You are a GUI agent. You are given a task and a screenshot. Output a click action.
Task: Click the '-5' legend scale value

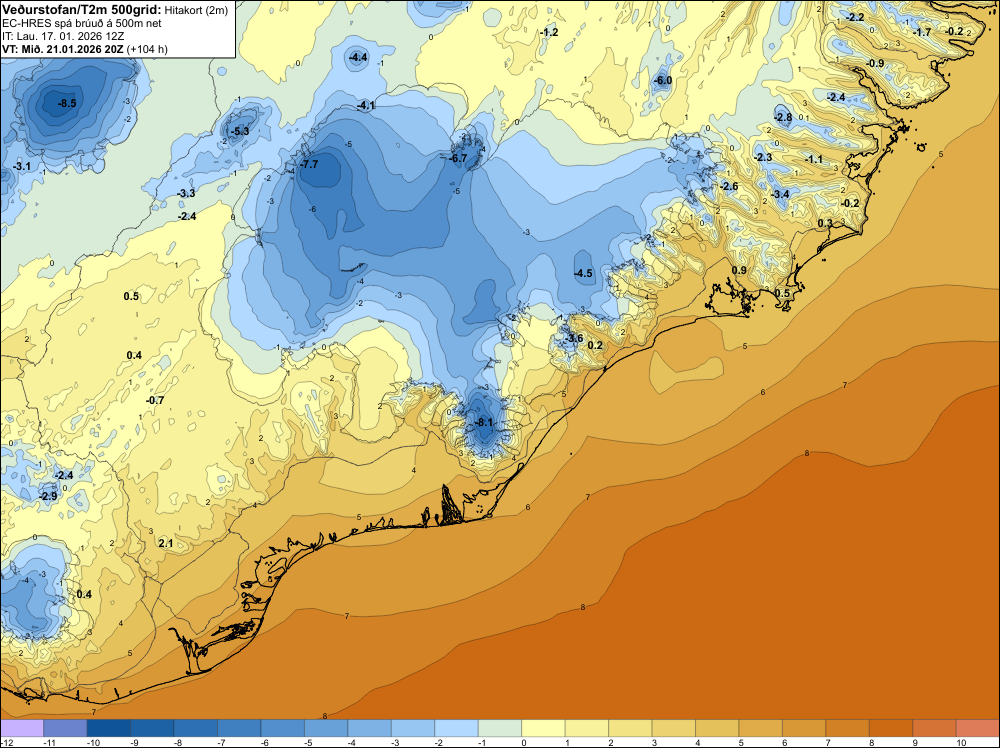[306, 742]
